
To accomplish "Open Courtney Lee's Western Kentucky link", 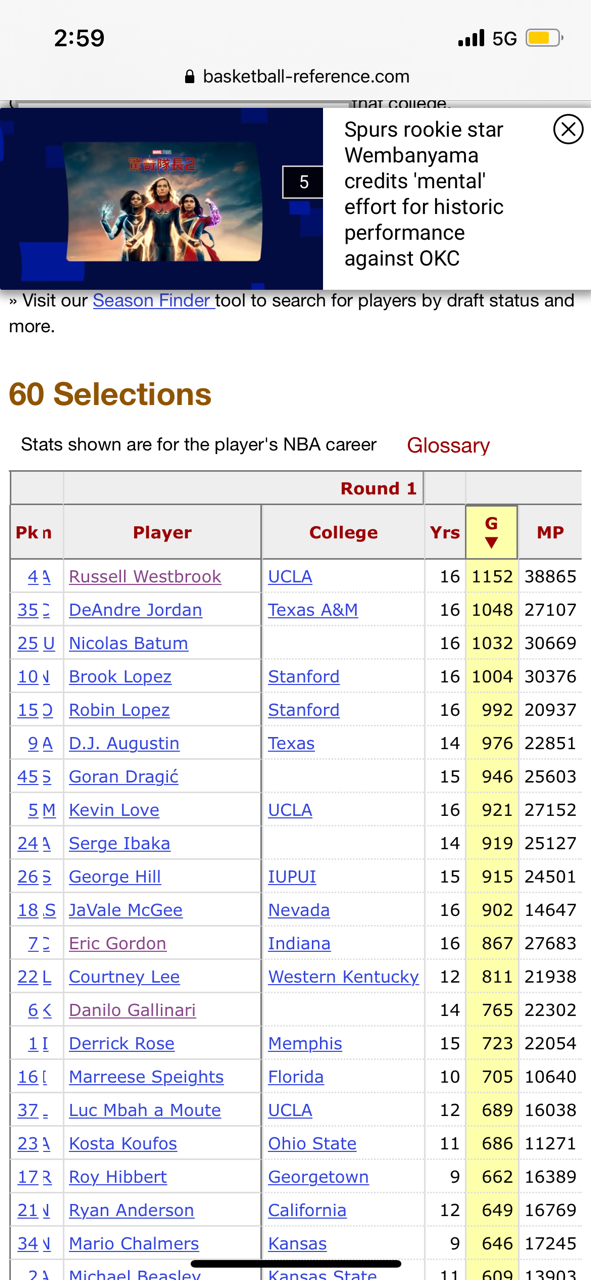I will (343, 977).
